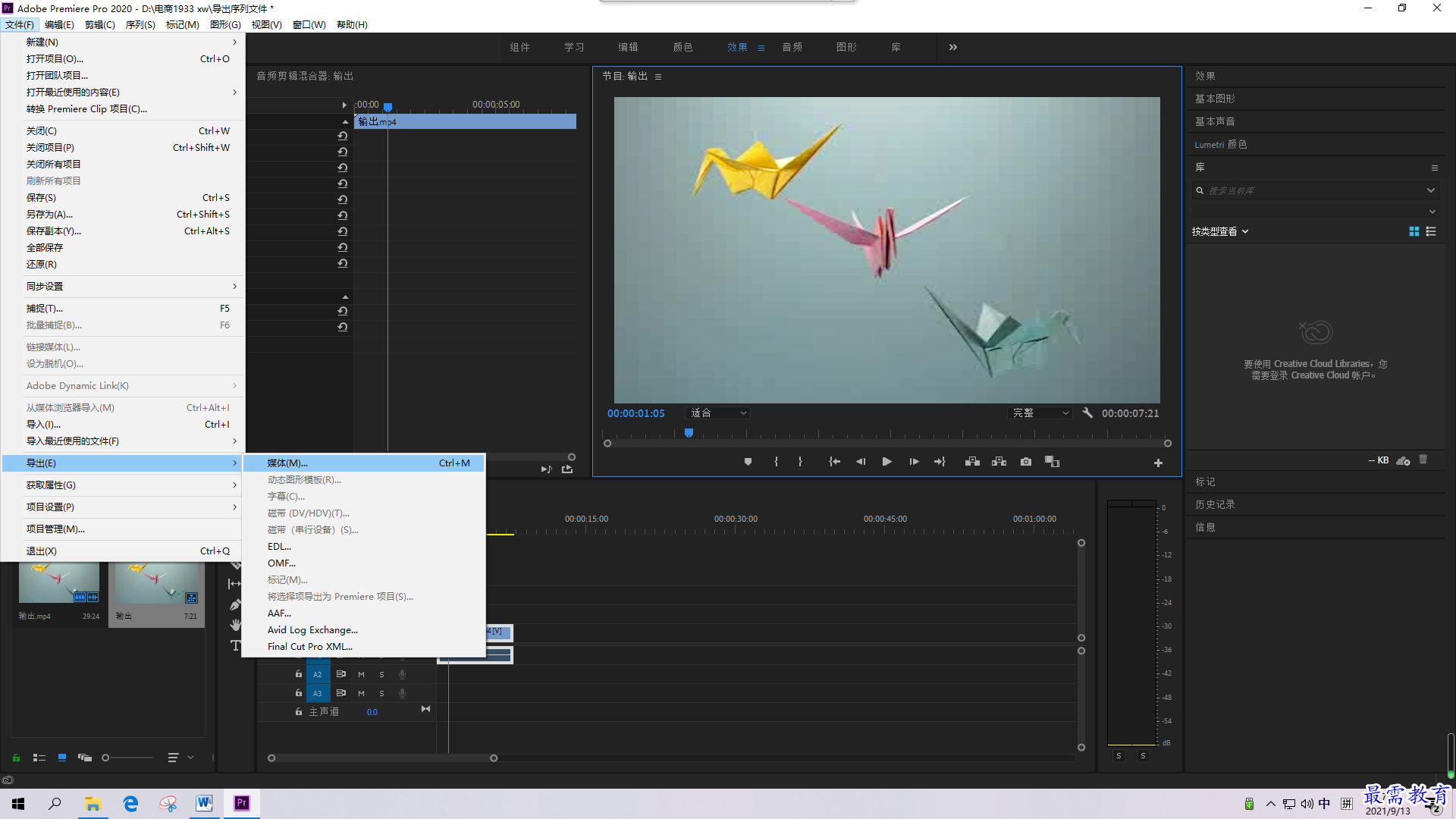Expand the 按类型查看 dropdown in Libraries
Viewport: 1456px width, 819px height.
point(1220,231)
